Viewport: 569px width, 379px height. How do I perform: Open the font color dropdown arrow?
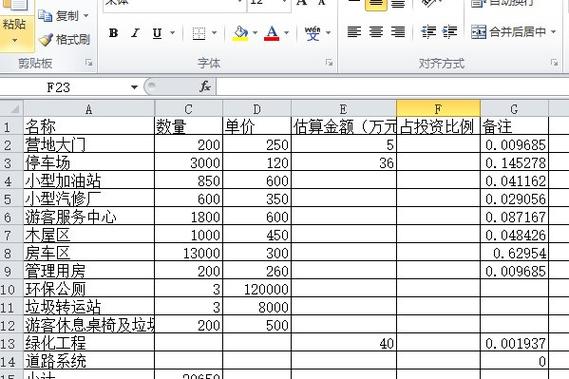pos(287,33)
